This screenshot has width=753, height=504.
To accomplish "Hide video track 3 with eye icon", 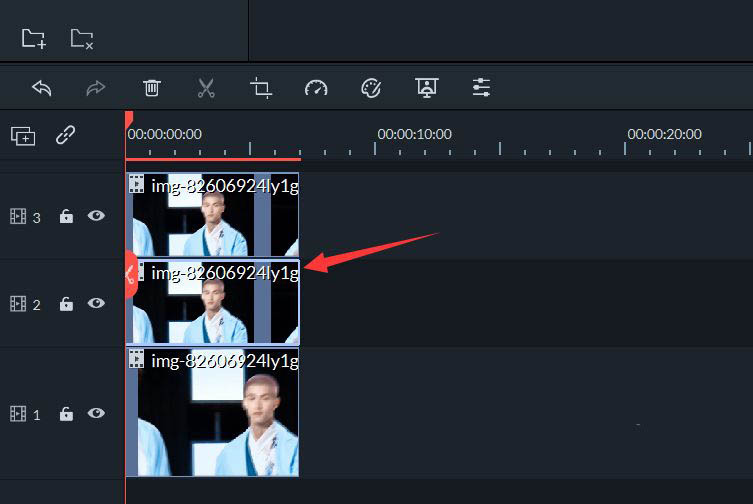I will click(x=96, y=216).
